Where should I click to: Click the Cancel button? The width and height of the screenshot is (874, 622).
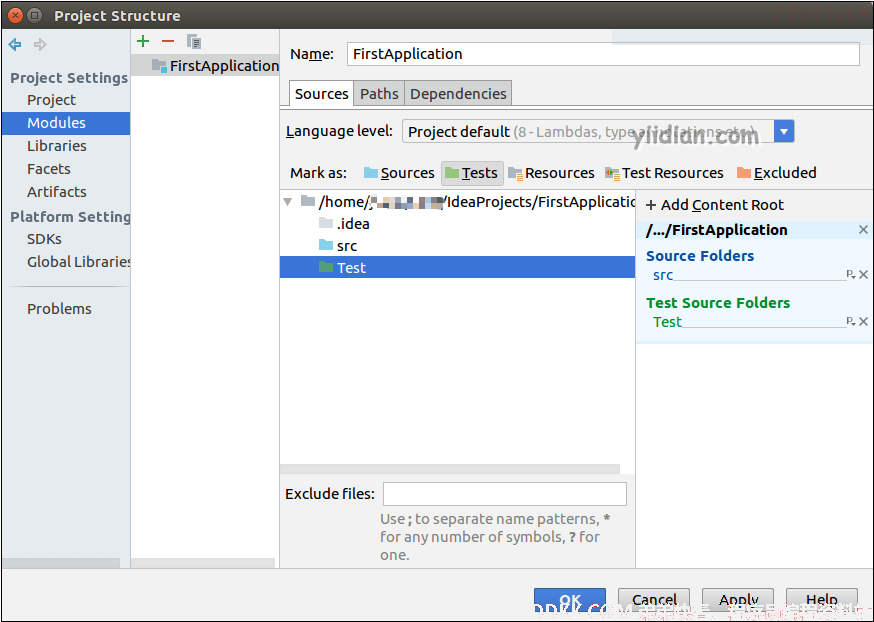654,601
